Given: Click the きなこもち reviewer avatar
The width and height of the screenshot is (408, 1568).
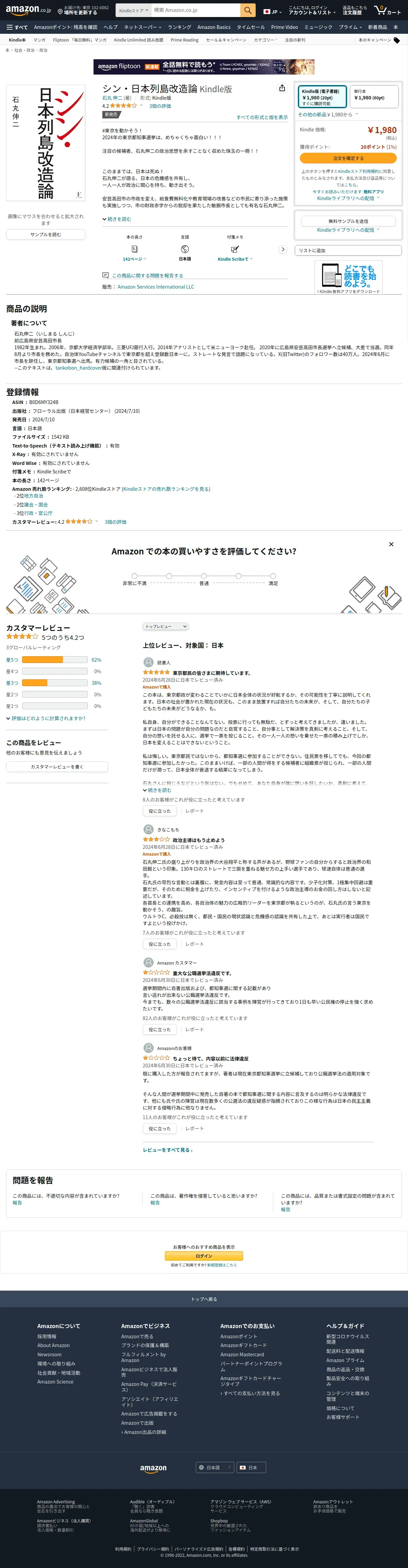Looking at the screenshot, I should point(148,829).
